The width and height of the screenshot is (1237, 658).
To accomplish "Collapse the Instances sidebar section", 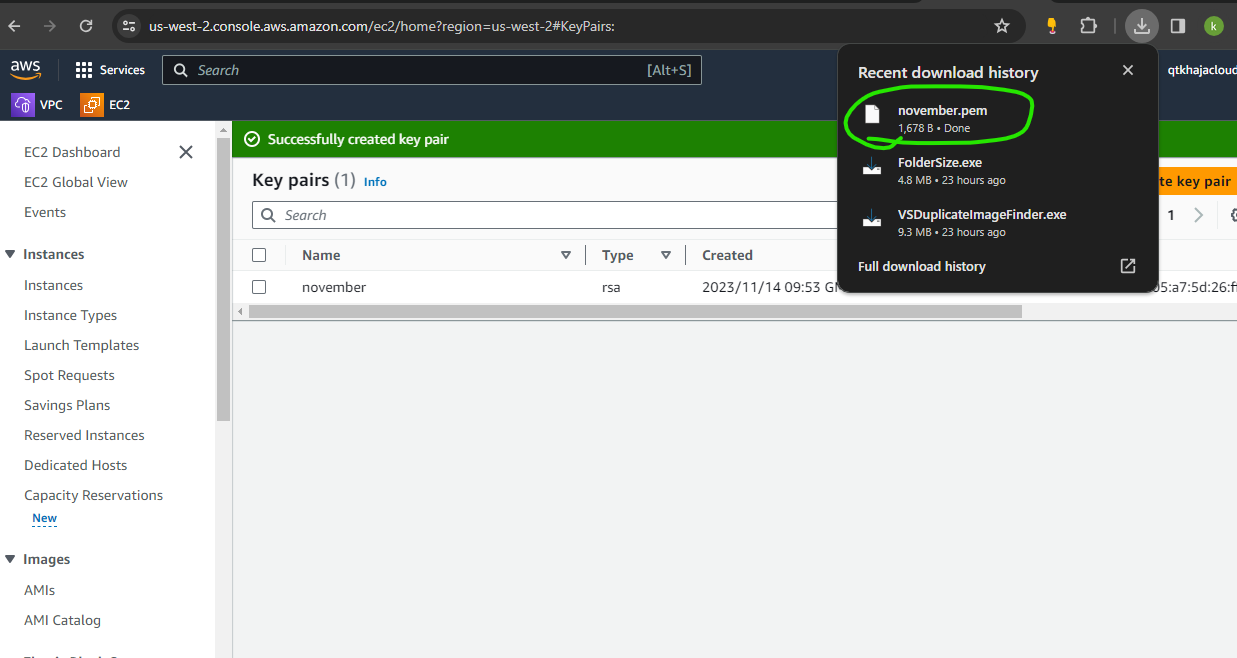I will pos(10,254).
